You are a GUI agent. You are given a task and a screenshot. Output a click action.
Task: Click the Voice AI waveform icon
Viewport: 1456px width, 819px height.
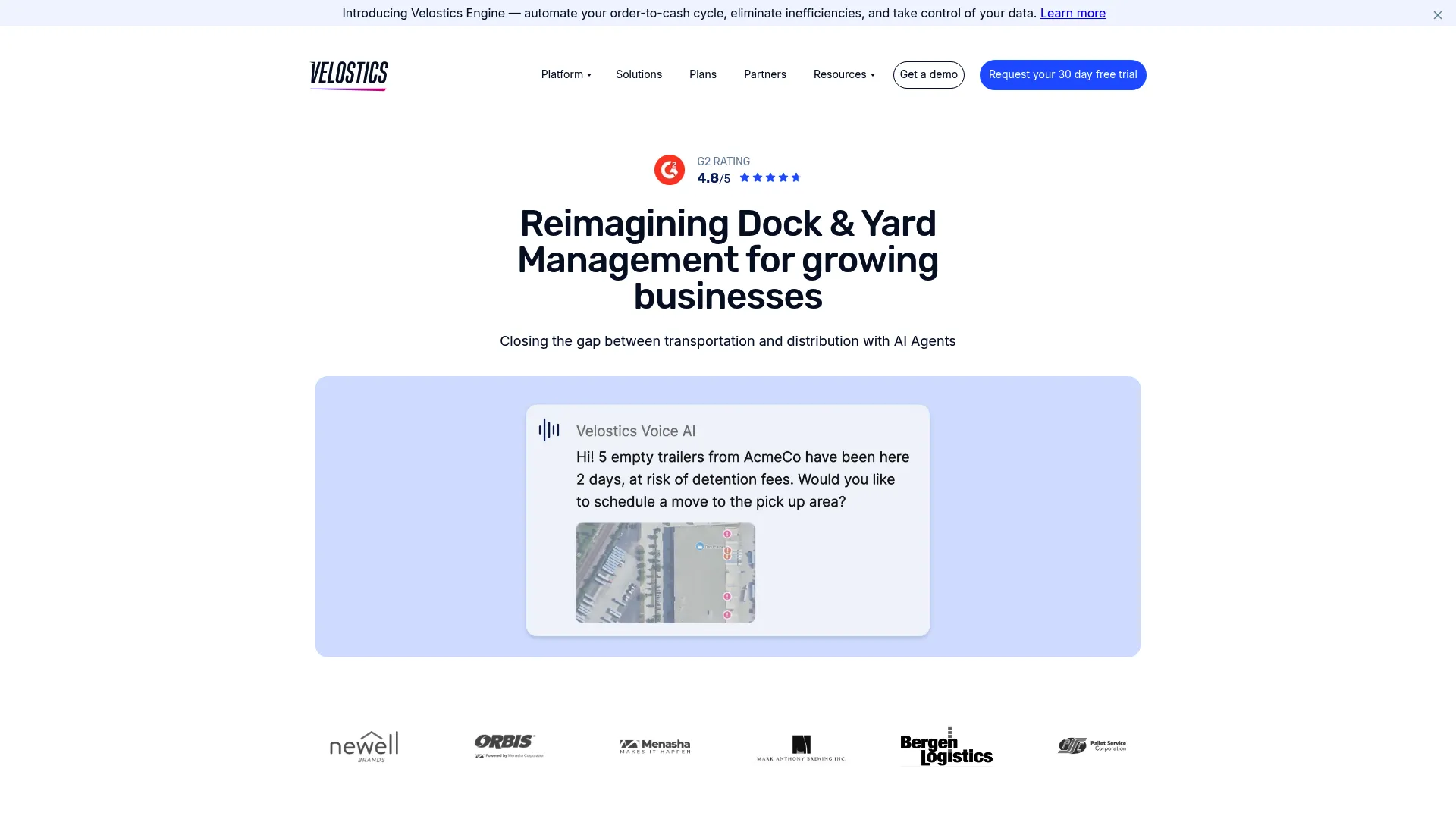549,430
